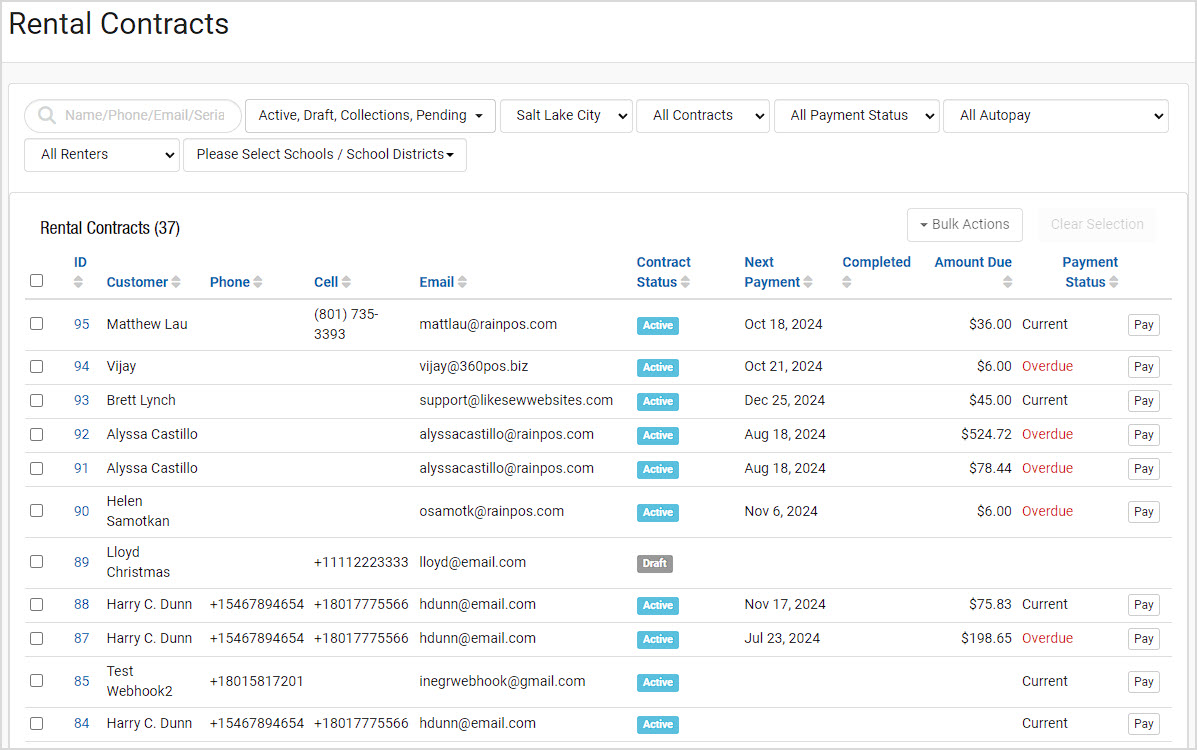Sort by Customer column arrows
Screen dimensions: 1197x750
click(176, 282)
